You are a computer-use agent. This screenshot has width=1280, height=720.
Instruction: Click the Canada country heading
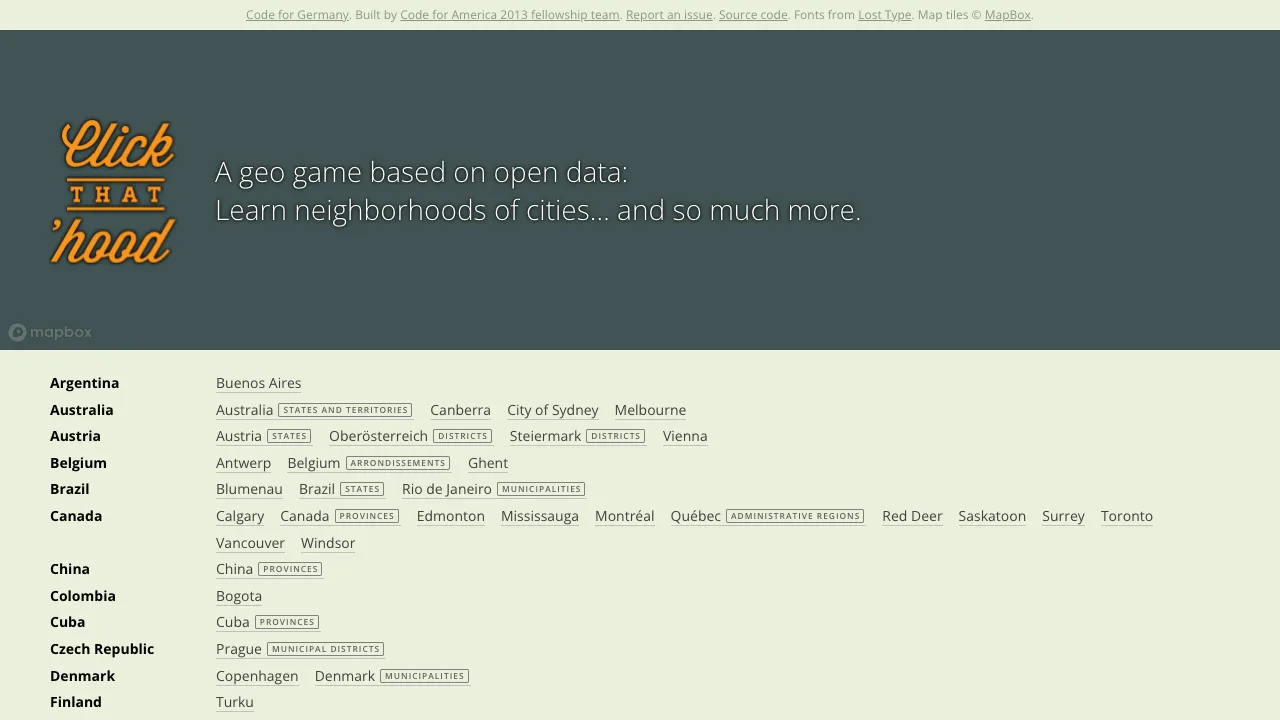pyautogui.click(x=76, y=516)
